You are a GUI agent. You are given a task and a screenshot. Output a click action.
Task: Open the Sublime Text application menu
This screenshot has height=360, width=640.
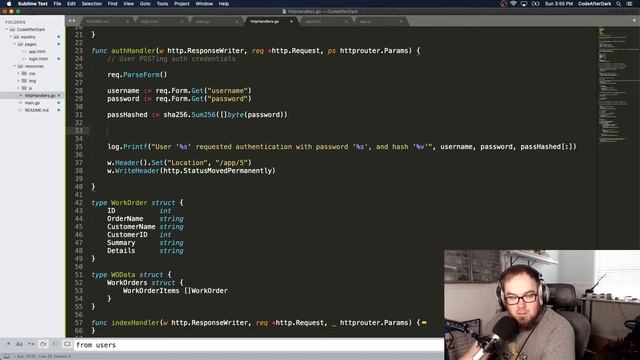tap(33, 4)
